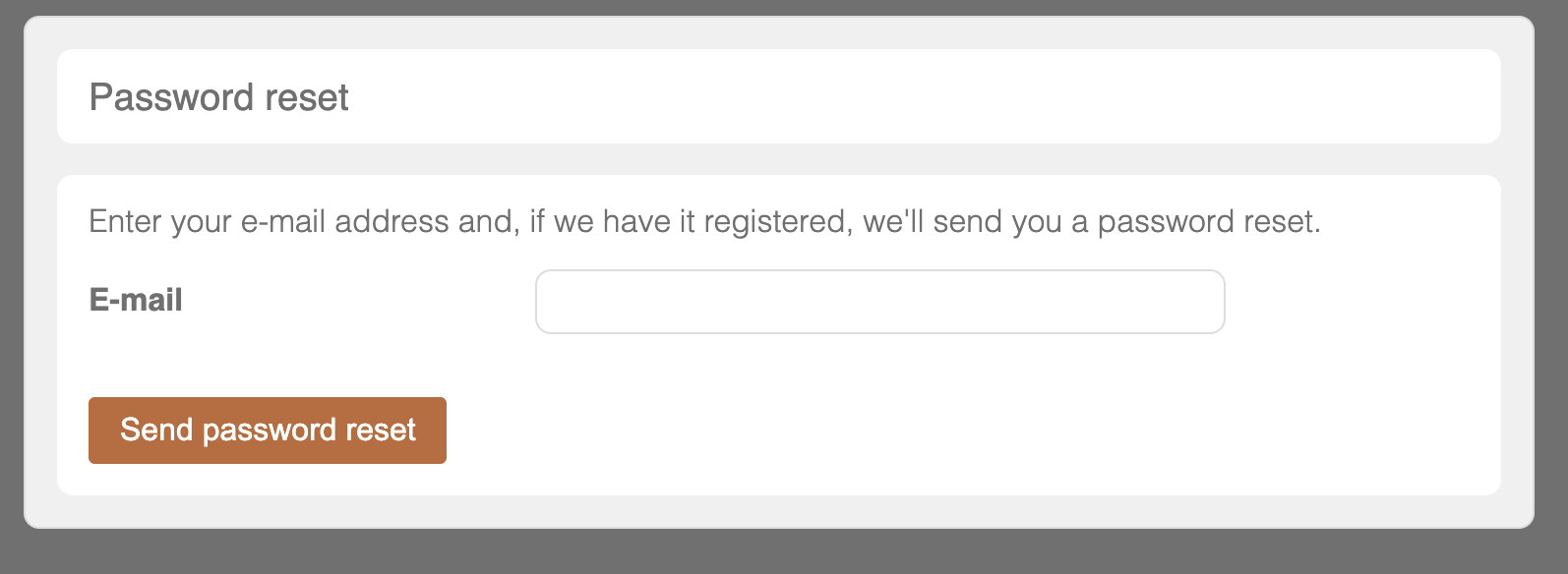Image resolution: width=1568 pixels, height=574 pixels.
Task: Click the bold E-mail field label
Action: 136,300
